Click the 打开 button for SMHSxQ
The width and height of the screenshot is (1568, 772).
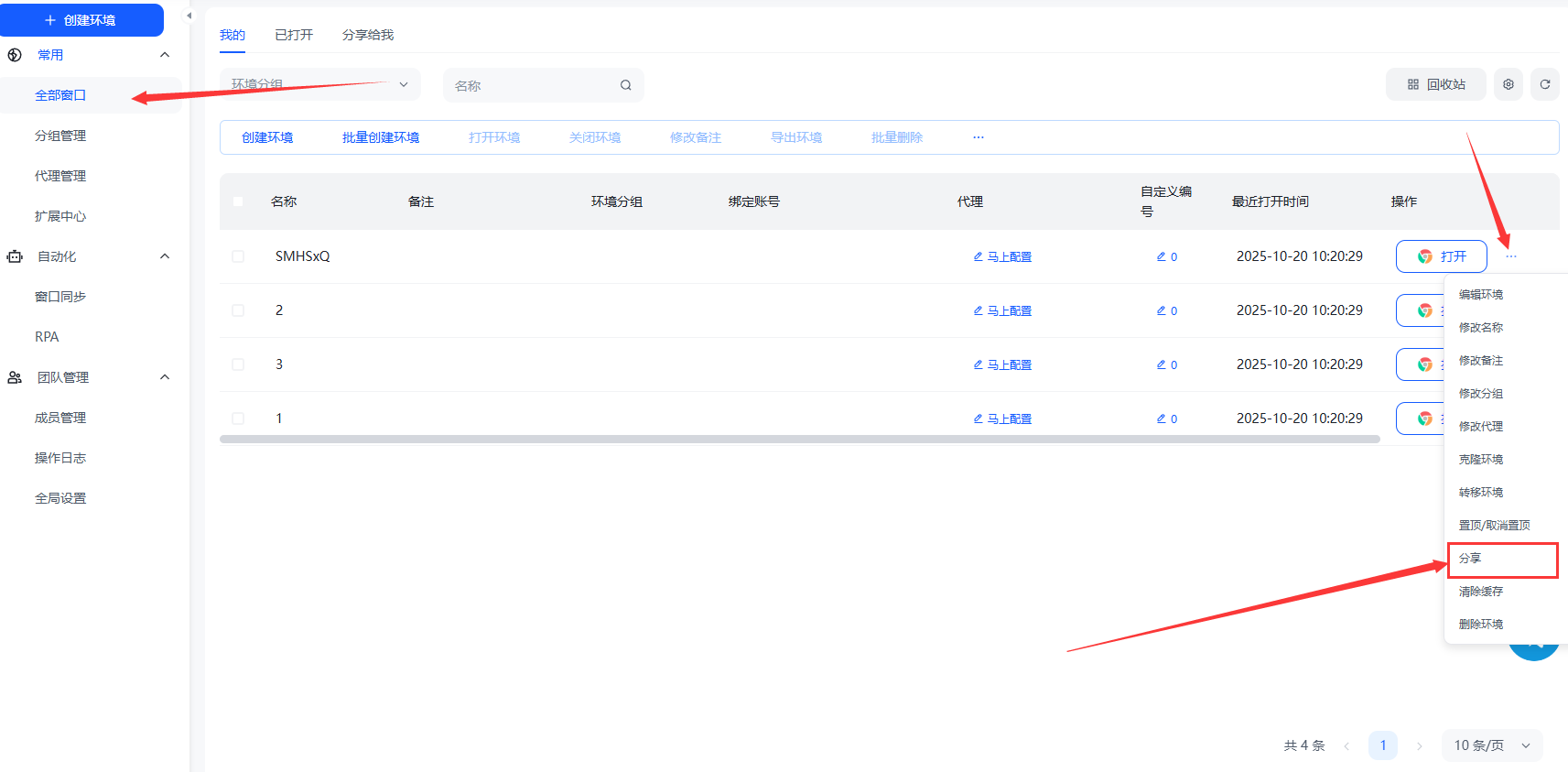tap(1441, 256)
